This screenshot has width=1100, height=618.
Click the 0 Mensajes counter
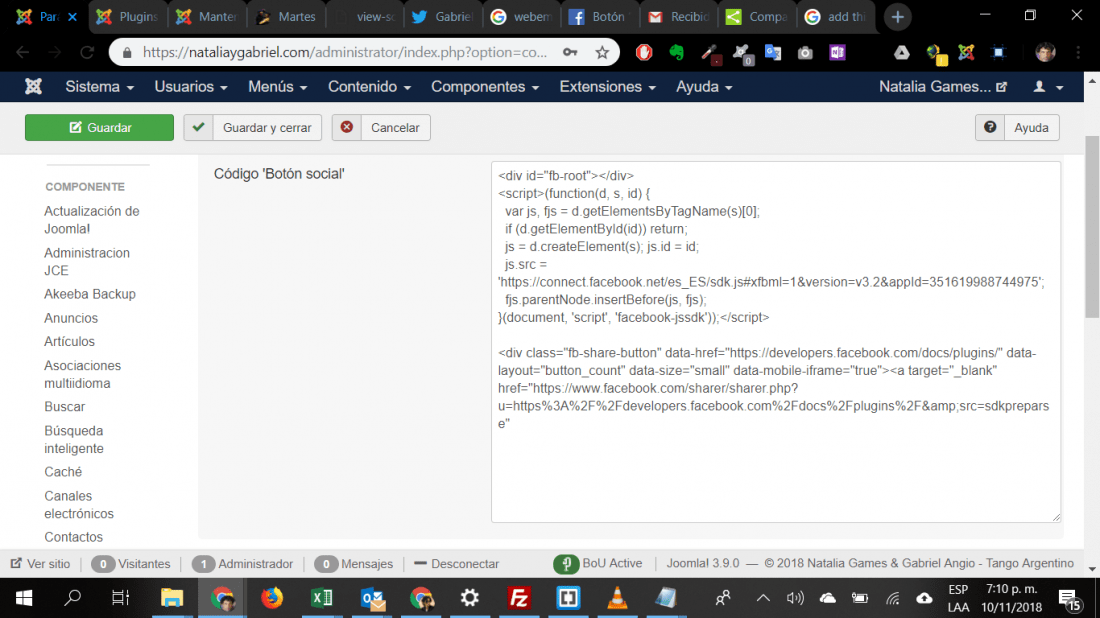(x=354, y=564)
